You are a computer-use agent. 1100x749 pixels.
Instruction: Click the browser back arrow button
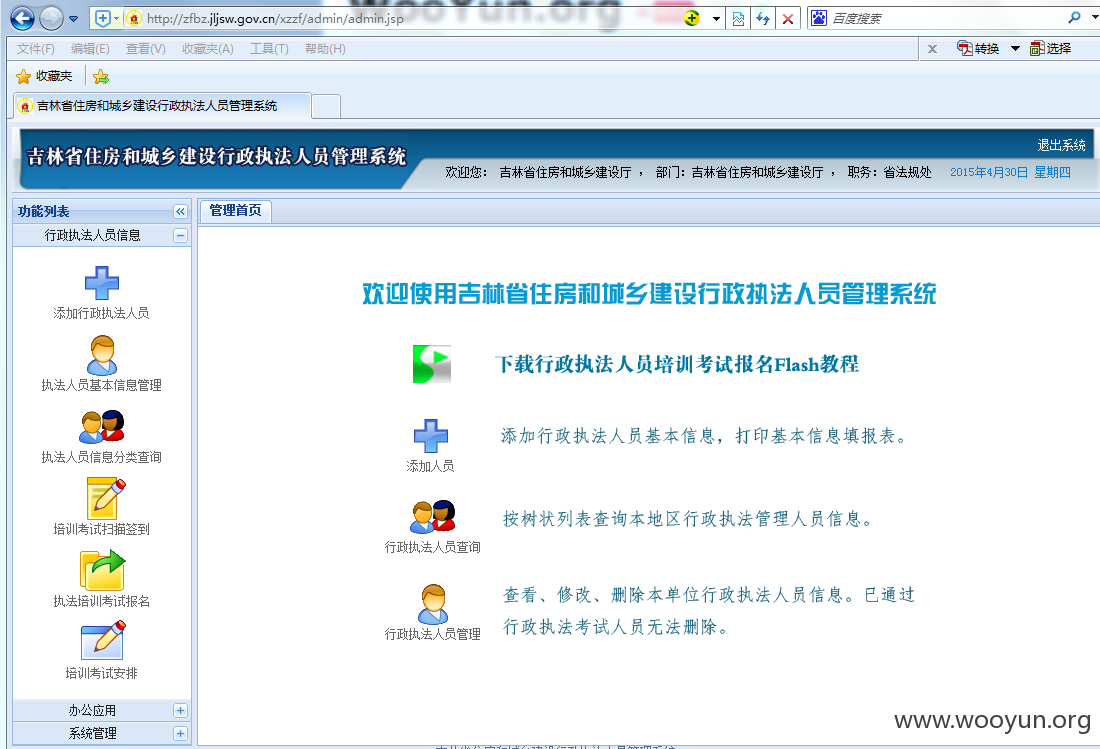(22, 18)
